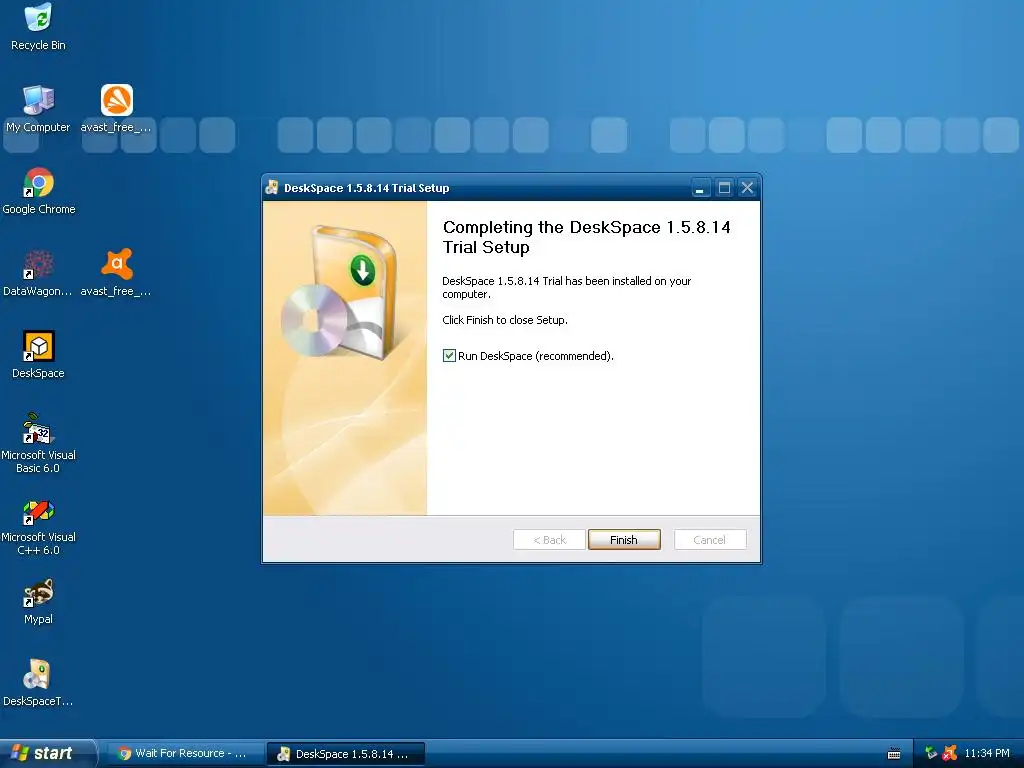
Task: Click the grayed Cancel button
Action: tap(710, 539)
